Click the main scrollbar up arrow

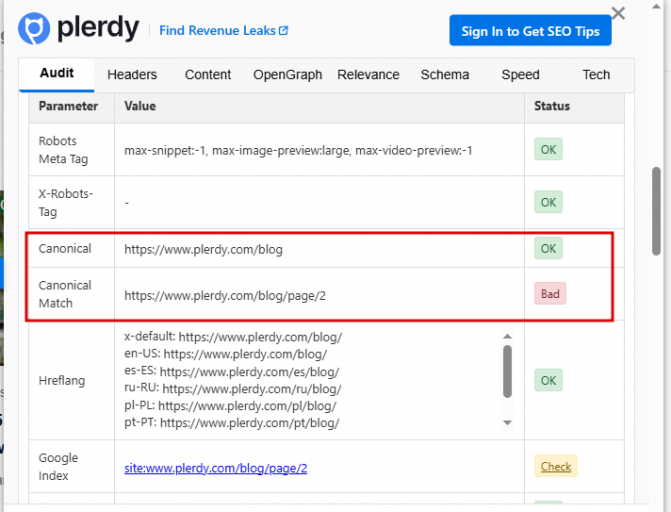coord(656,6)
